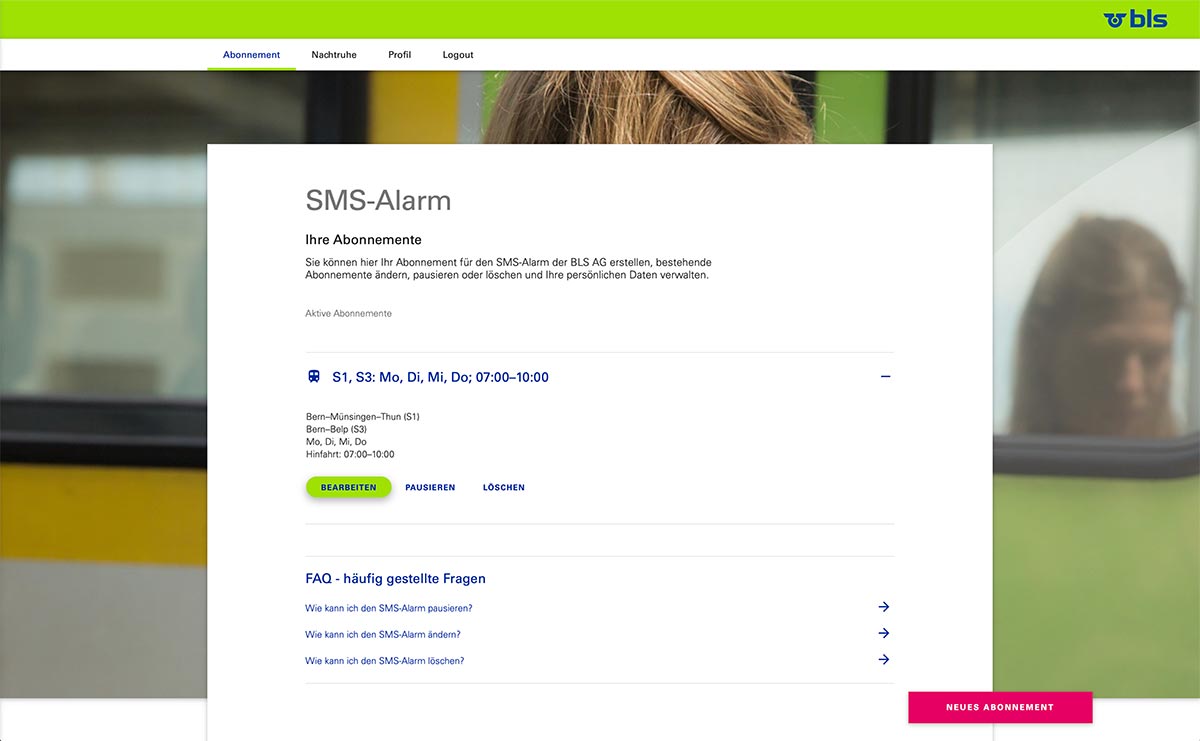Go to the Profil tab
This screenshot has width=1200, height=741.
coord(399,55)
